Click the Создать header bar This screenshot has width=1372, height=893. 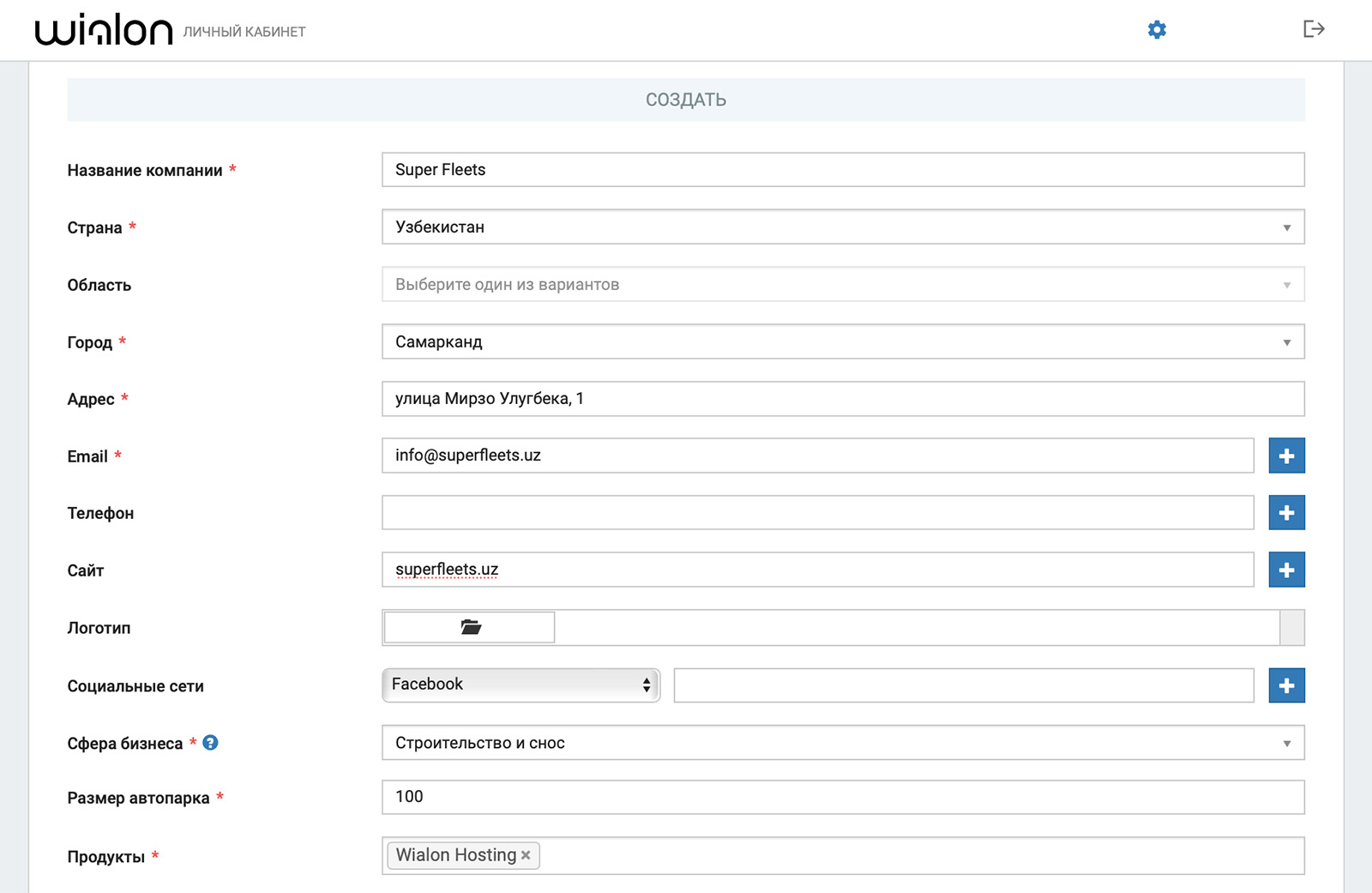click(686, 100)
